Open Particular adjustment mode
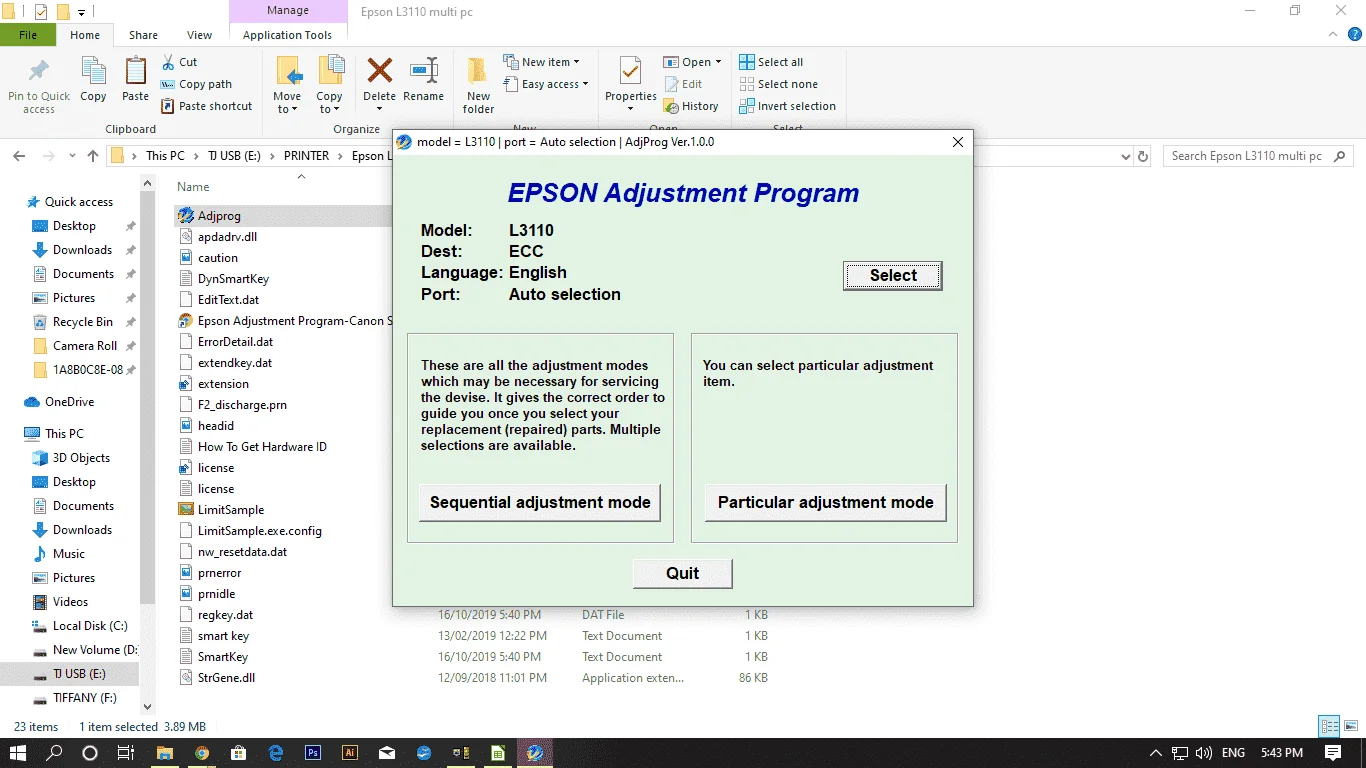The height and width of the screenshot is (768, 1366). (826, 502)
